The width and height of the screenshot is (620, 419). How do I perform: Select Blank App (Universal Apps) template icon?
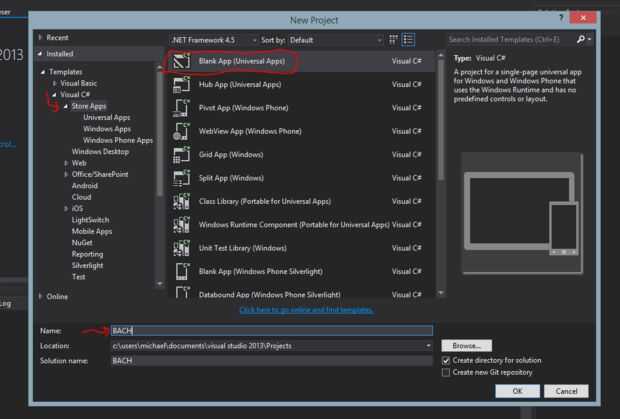point(181,61)
